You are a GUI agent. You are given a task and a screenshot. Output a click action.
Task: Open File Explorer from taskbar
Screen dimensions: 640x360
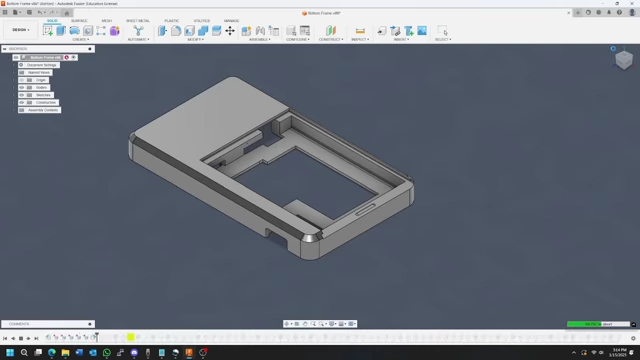[x=65, y=352]
